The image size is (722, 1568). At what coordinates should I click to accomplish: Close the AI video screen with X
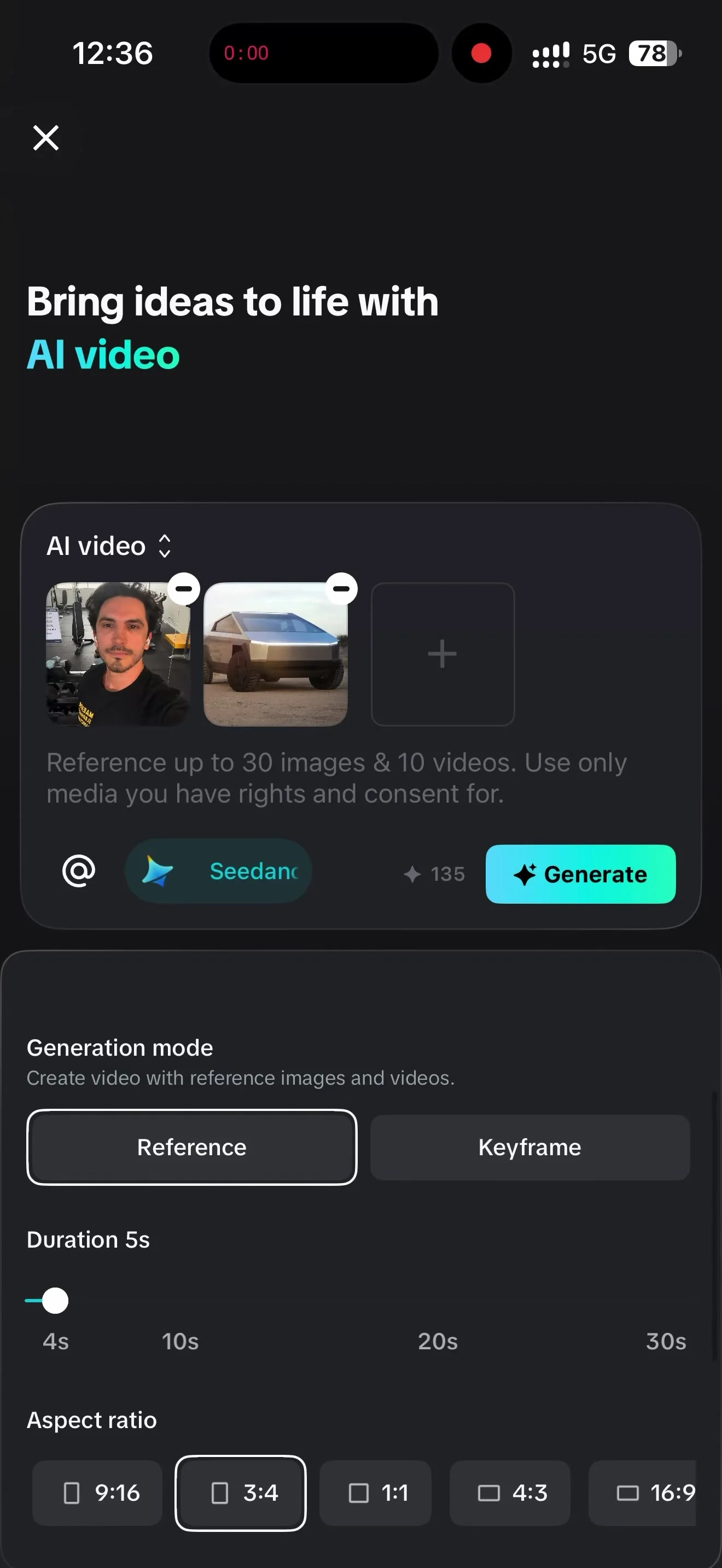[45, 138]
